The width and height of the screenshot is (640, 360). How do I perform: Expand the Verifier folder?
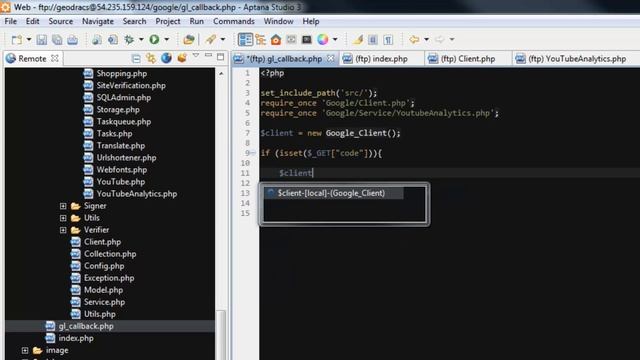pos(63,230)
